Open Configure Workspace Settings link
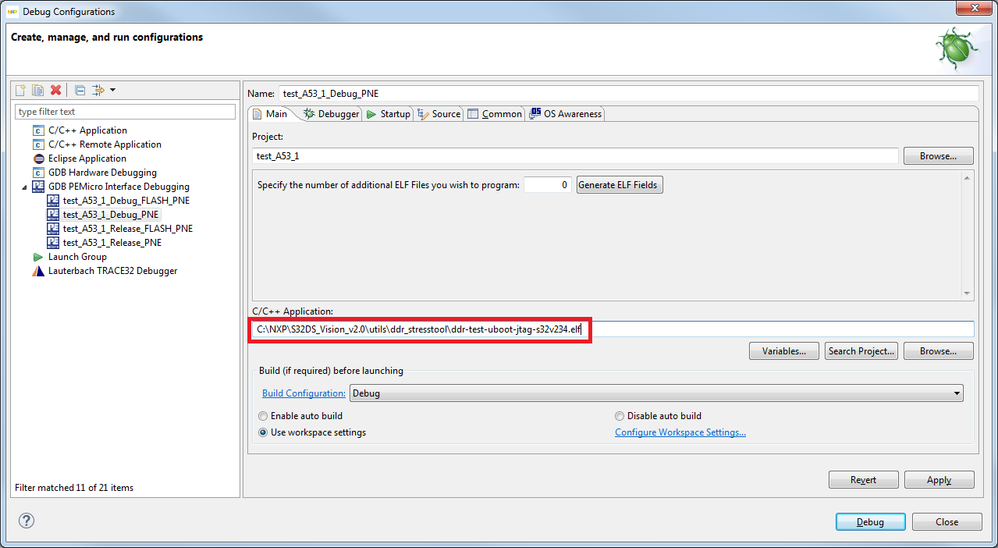998x548 pixels. coord(680,432)
